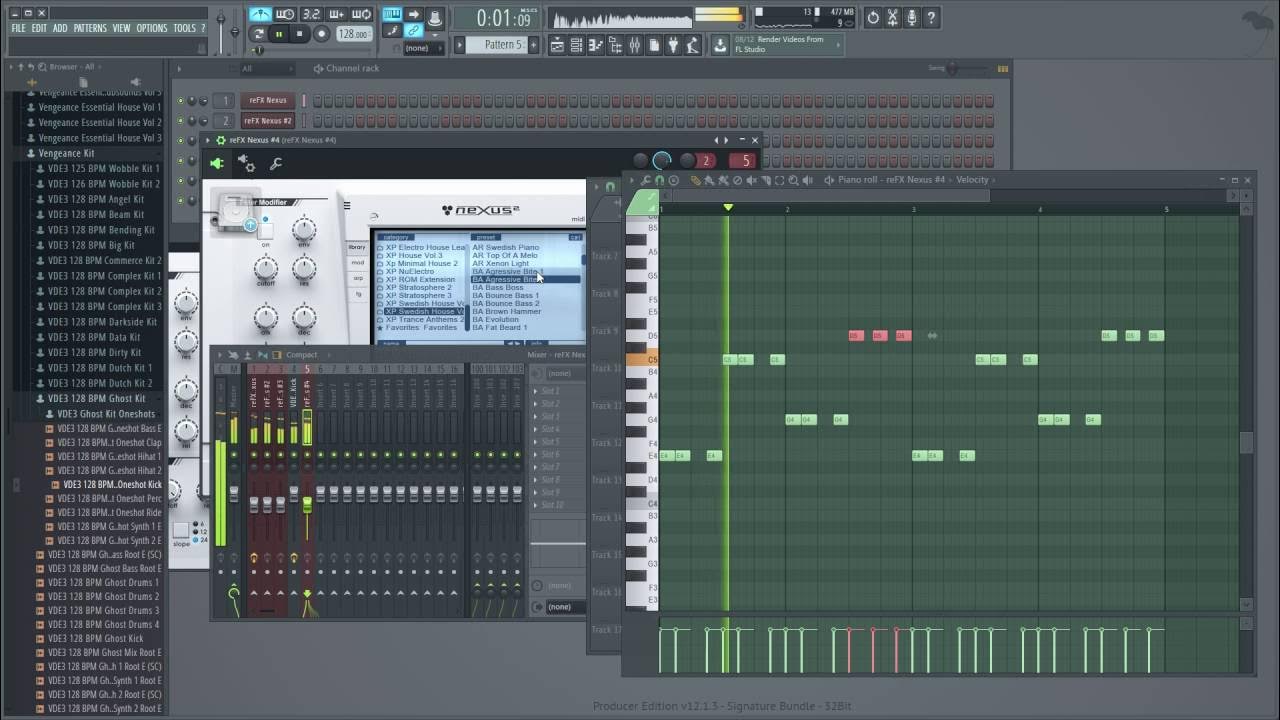
Task: Open the playlist window from the toolbar
Action: tap(557, 45)
